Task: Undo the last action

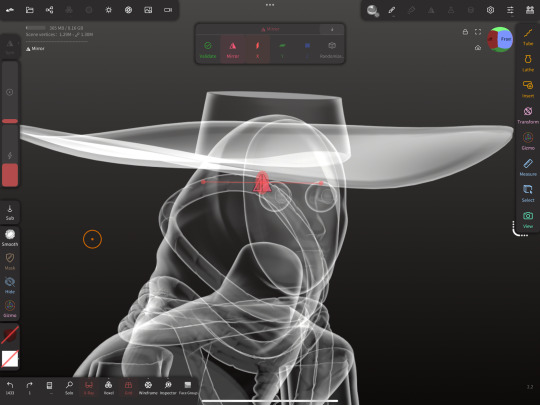Action: pyautogui.click(x=10, y=388)
